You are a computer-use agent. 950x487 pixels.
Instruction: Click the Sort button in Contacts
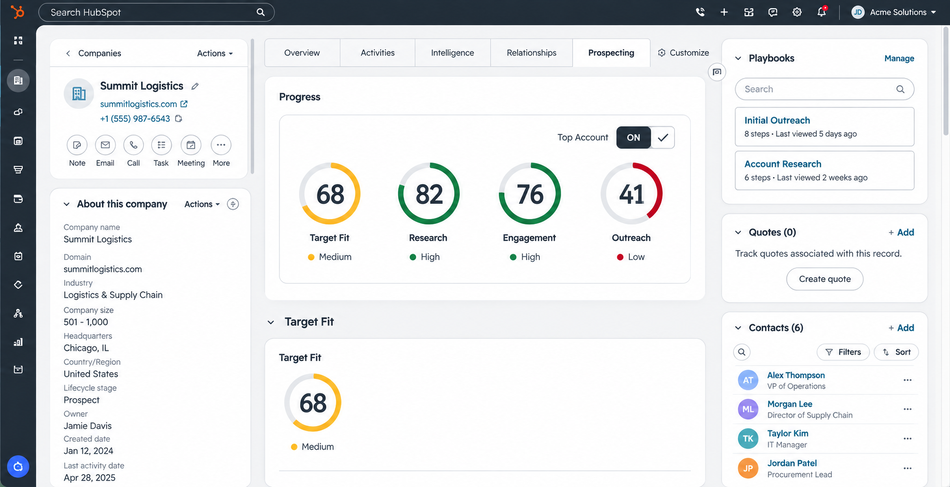pos(897,352)
